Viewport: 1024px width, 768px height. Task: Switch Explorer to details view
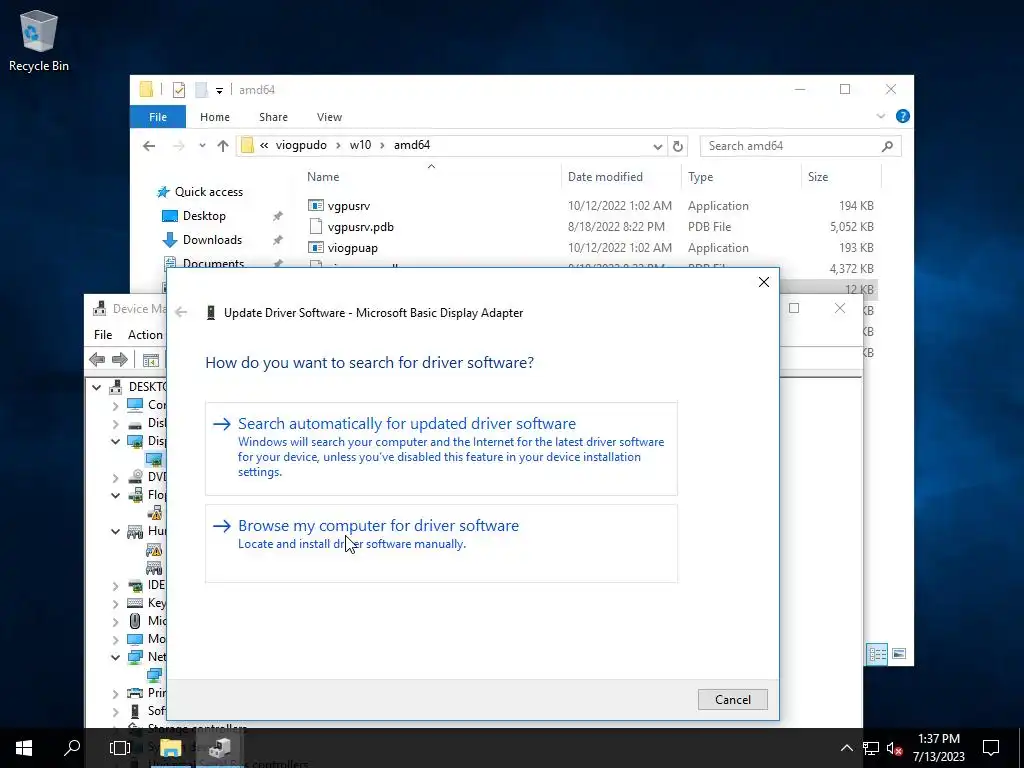coord(877,654)
